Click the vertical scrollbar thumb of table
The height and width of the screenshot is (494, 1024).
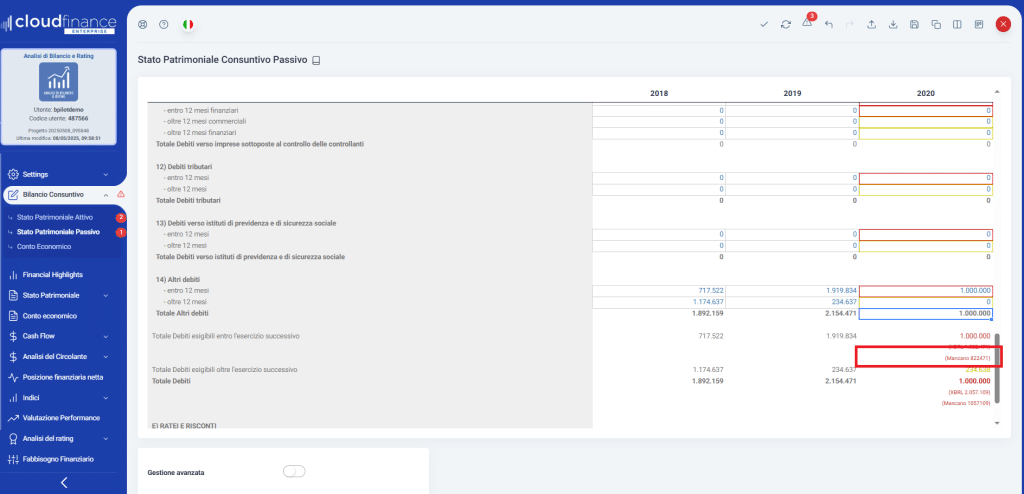(997, 367)
